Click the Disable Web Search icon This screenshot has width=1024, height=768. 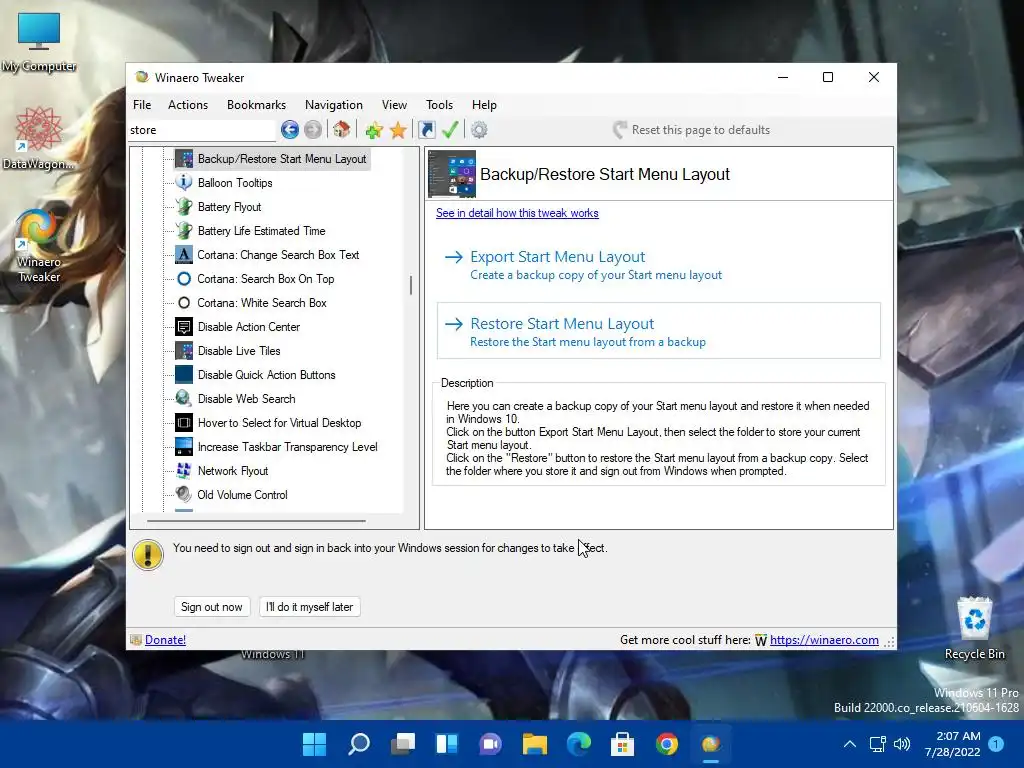[x=184, y=399]
